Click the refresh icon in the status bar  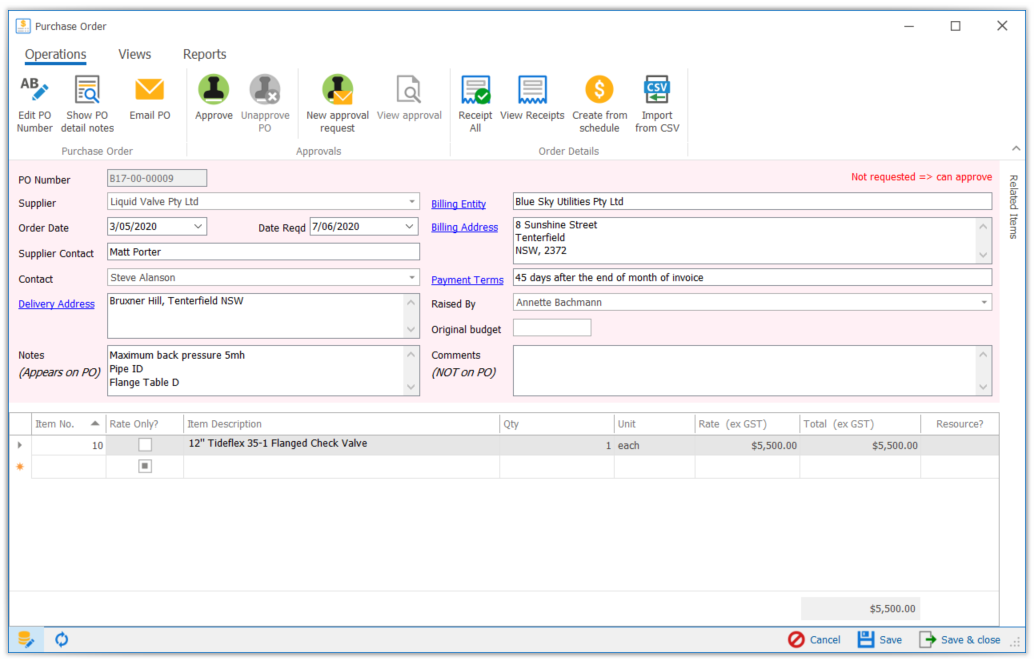[x=61, y=639]
